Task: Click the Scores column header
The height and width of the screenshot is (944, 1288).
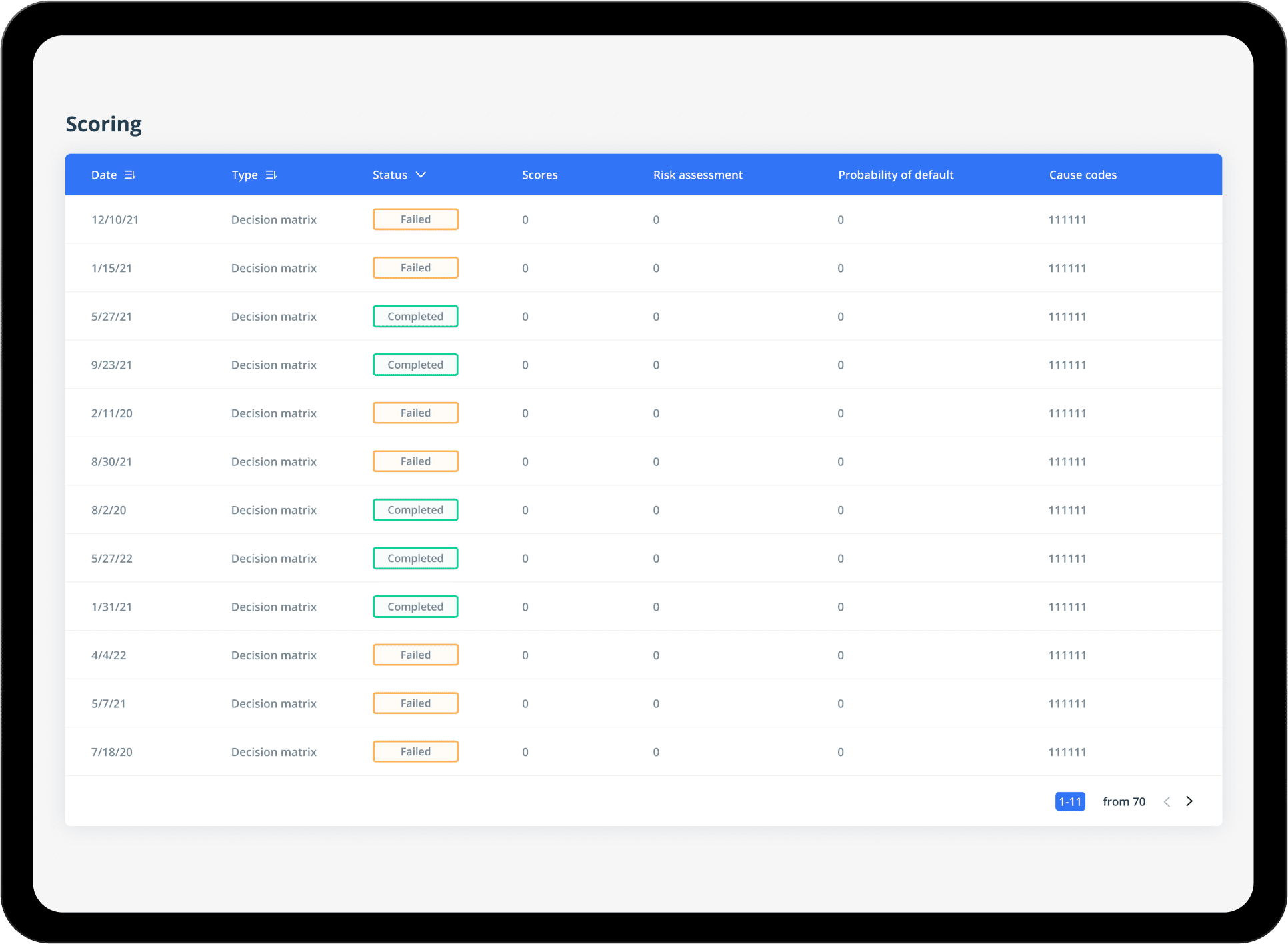Action: pos(540,175)
